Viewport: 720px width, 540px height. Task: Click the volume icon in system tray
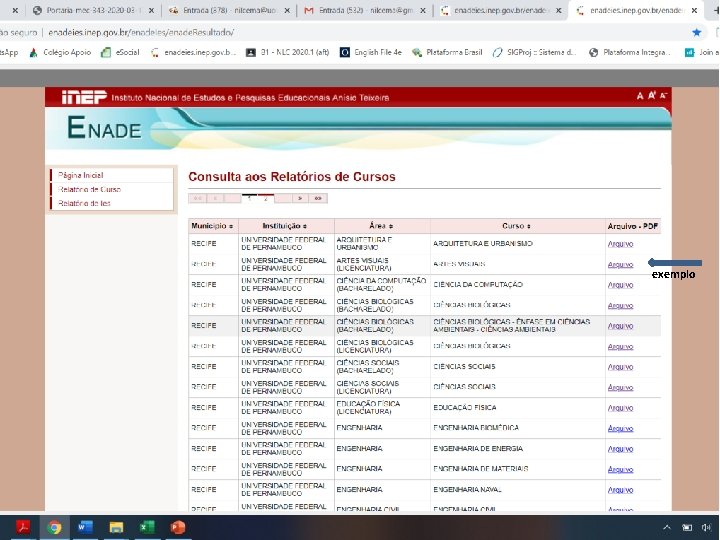coord(706,527)
